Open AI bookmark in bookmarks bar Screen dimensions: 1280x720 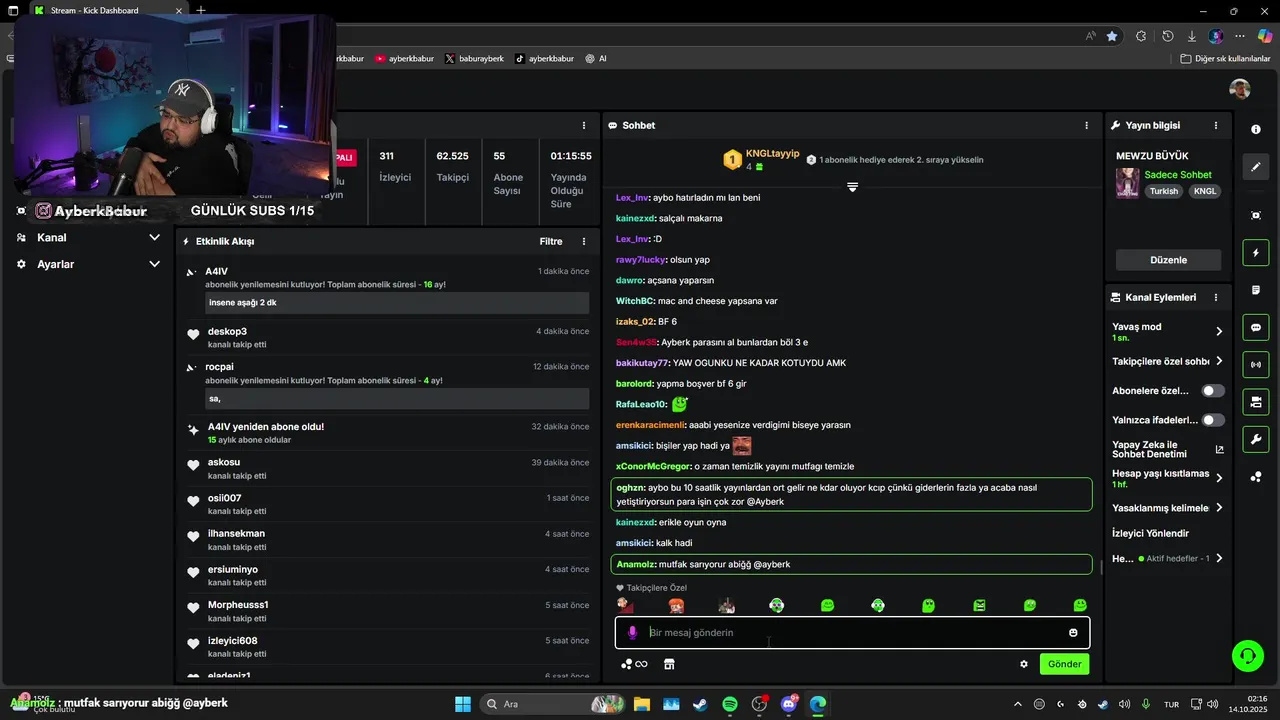(x=596, y=59)
